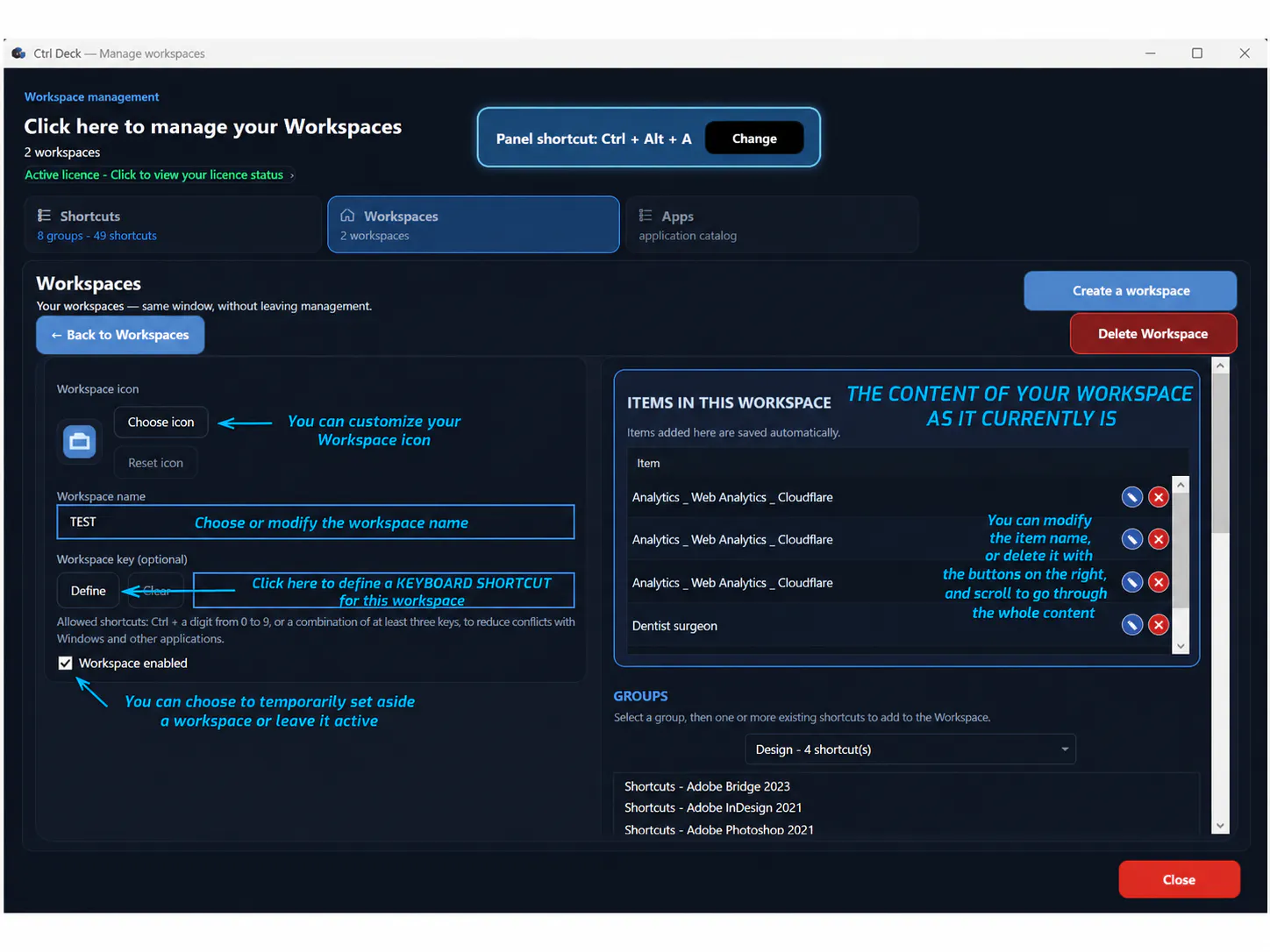Click the chevron after the licence status text

pos(292,175)
